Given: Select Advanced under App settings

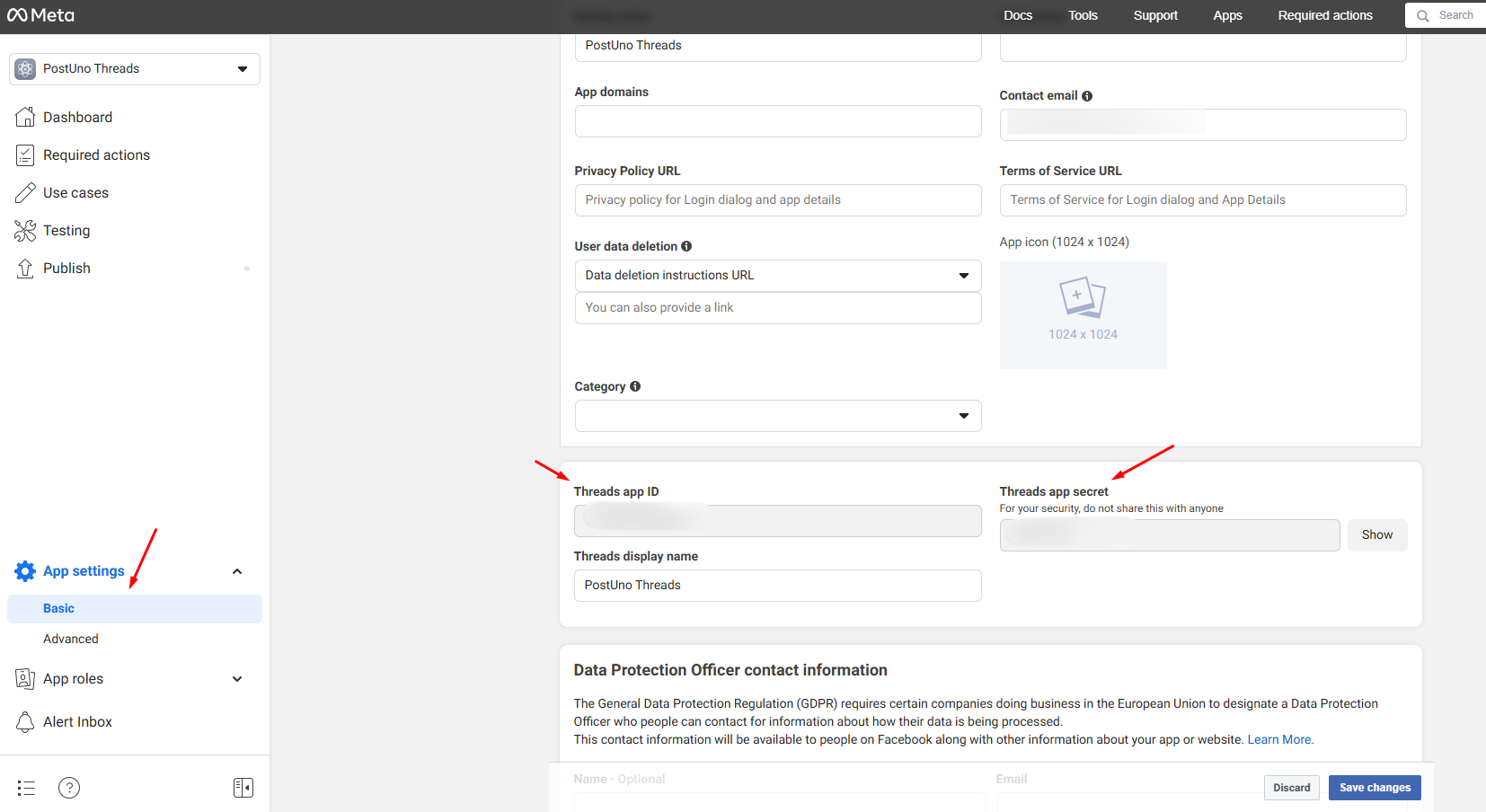Looking at the screenshot, I should tap(71, 639).
